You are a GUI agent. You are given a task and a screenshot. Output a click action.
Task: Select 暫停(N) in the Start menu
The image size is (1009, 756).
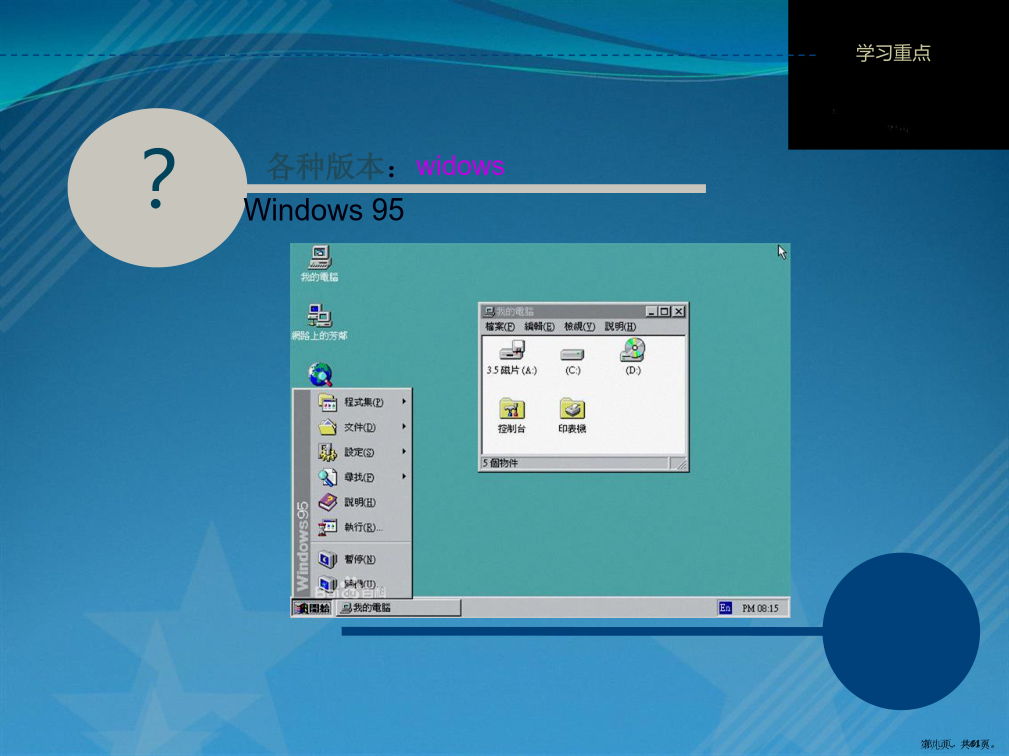coord(361,560)
